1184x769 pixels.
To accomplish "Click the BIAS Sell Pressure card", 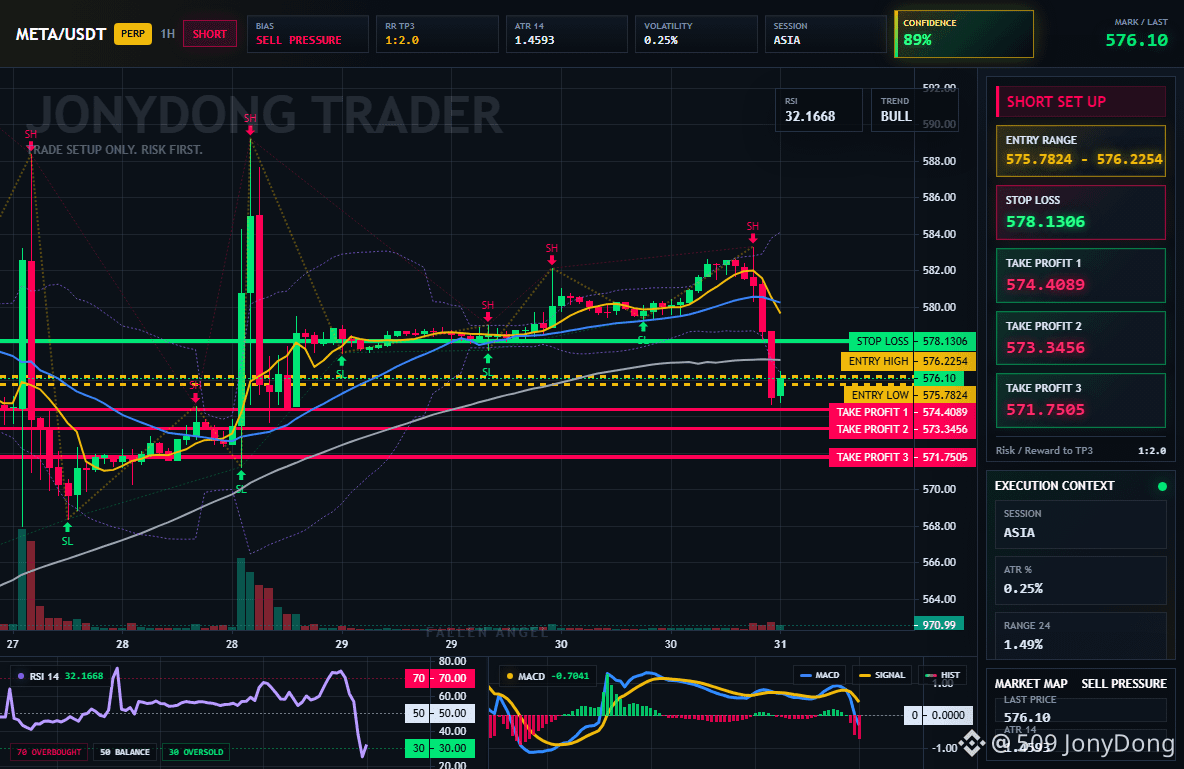I will pos(307,34).
